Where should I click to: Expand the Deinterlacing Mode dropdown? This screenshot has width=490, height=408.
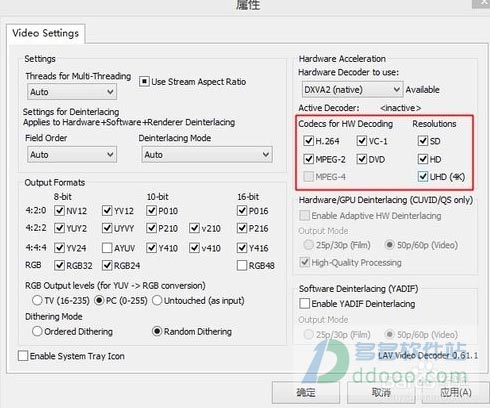tap(207, 154)
